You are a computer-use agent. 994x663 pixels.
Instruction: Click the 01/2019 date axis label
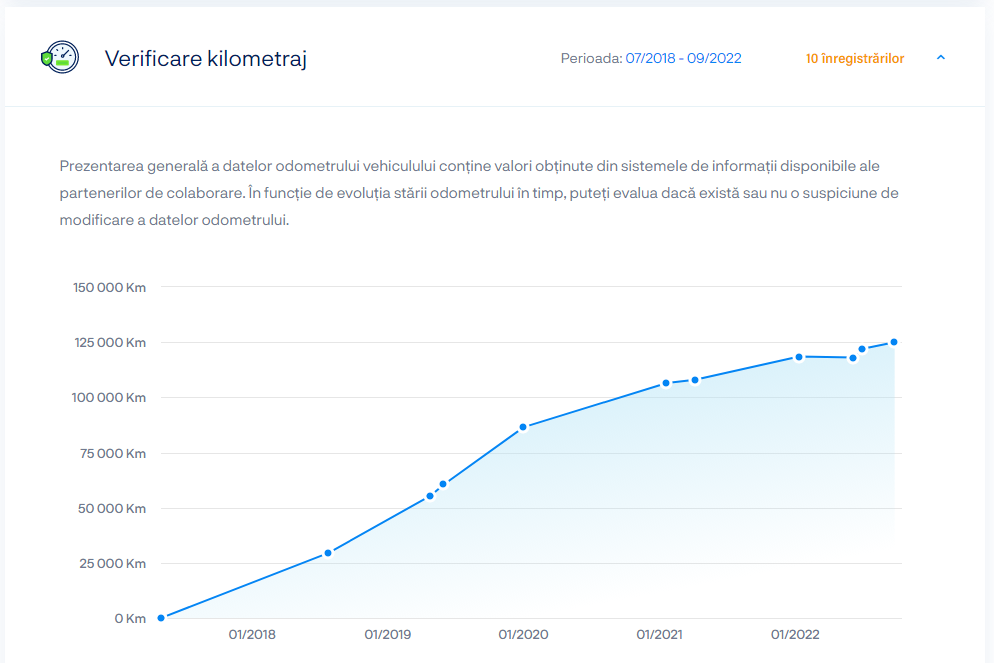387,634
